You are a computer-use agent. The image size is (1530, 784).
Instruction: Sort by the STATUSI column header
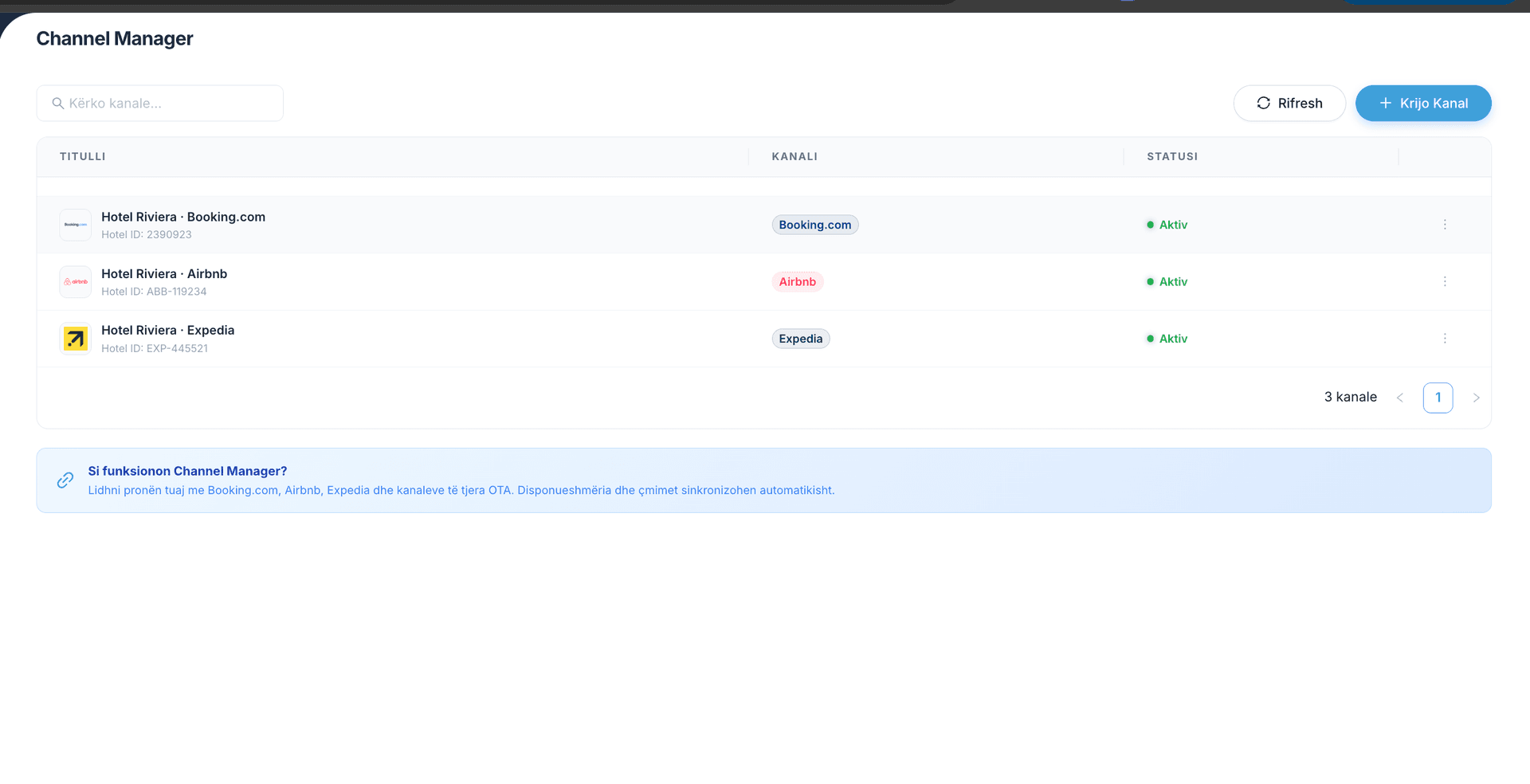point(1172,157)
